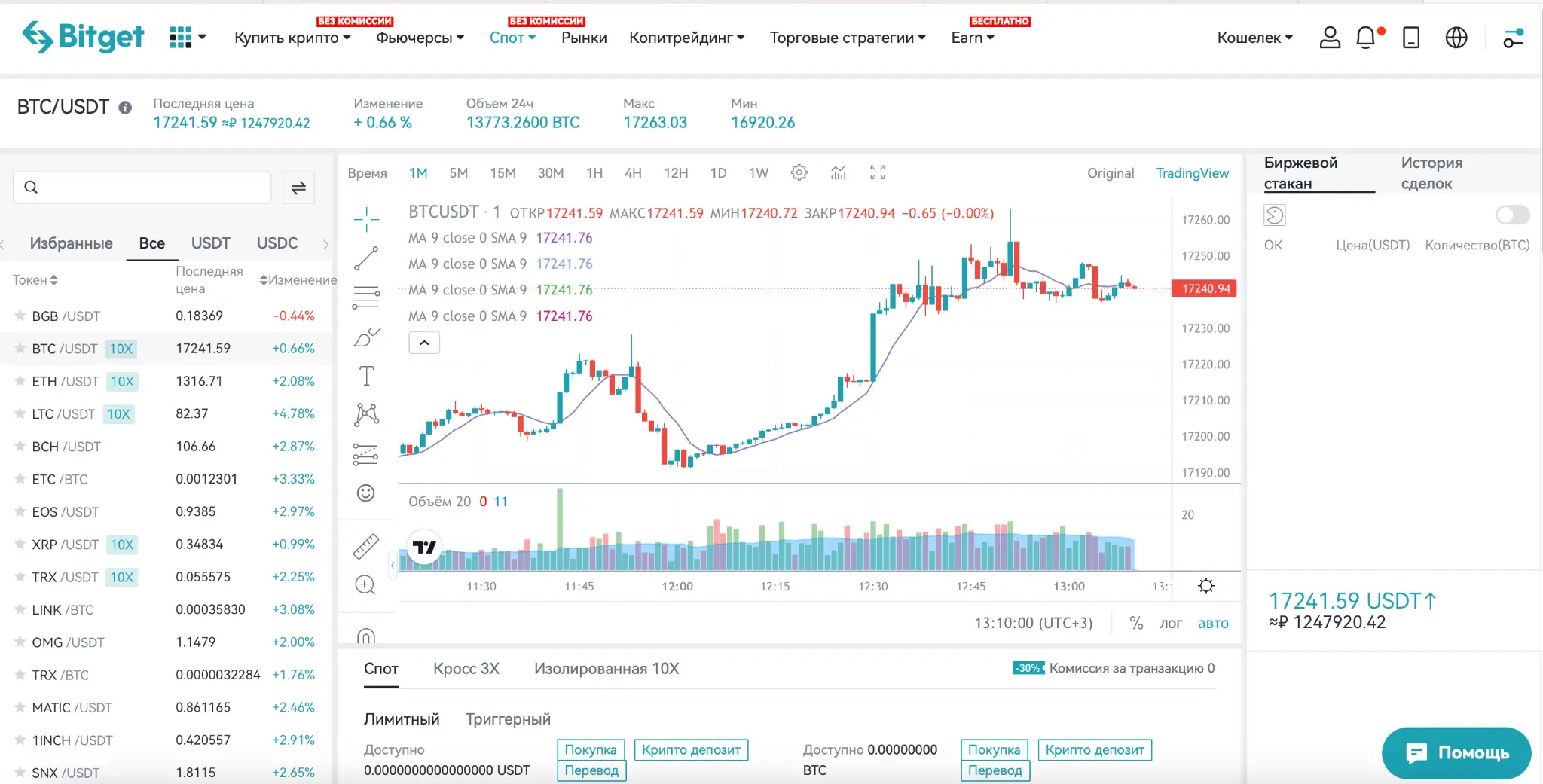Open the chart indicators icon
The width and height of the screenshot is (1543, 784).
(839, 172)
